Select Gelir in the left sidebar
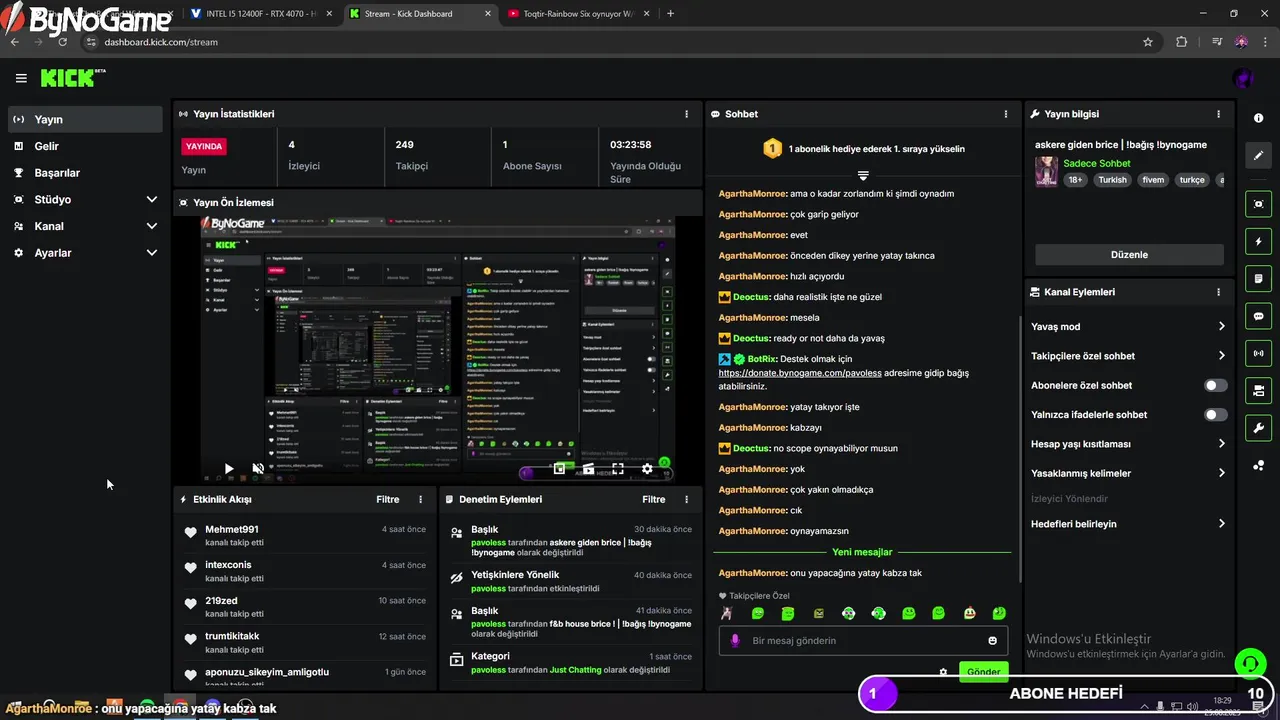 coord(85,146)
